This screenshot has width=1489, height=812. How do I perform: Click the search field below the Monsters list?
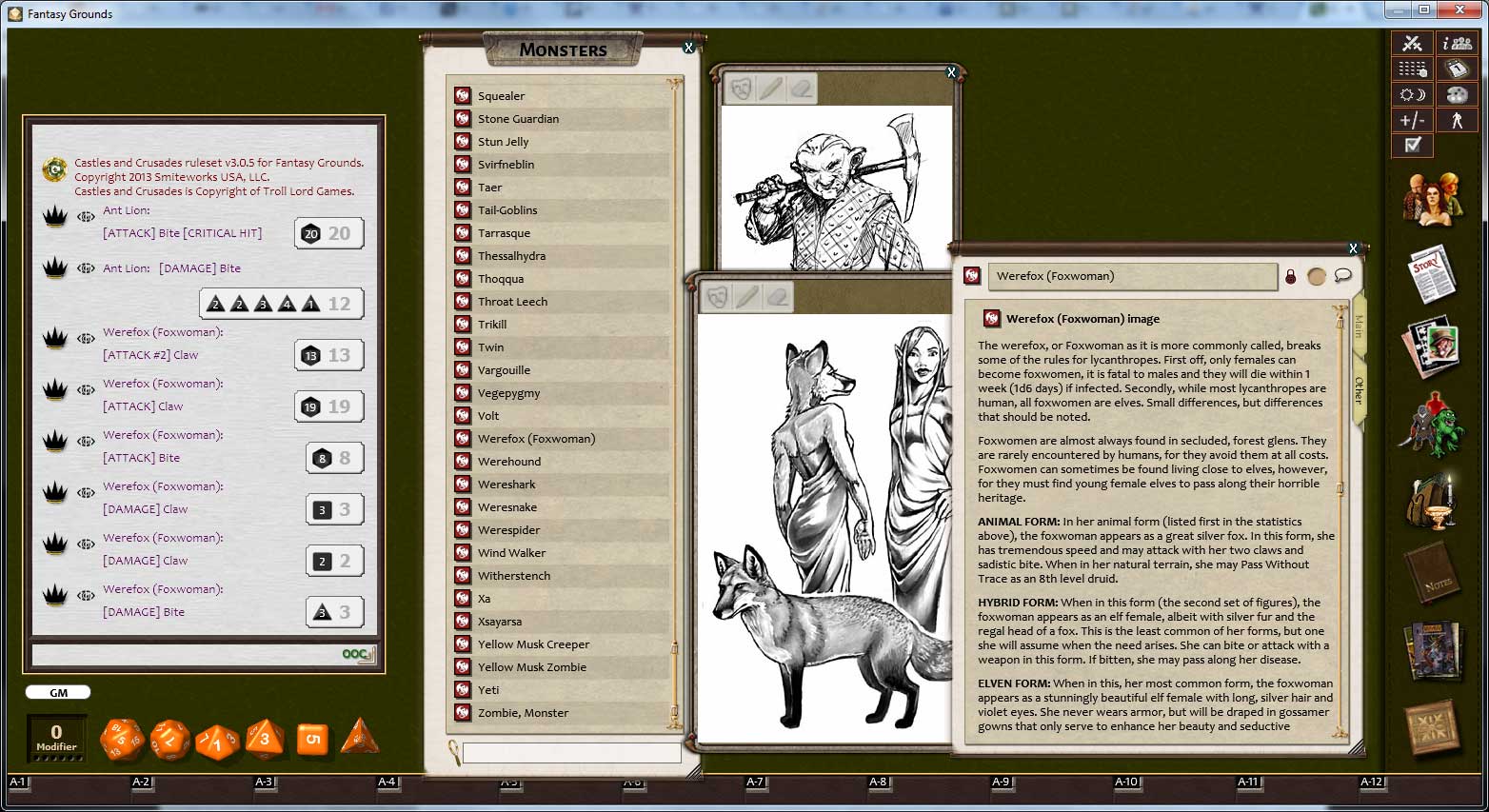[x=571, y=752]
